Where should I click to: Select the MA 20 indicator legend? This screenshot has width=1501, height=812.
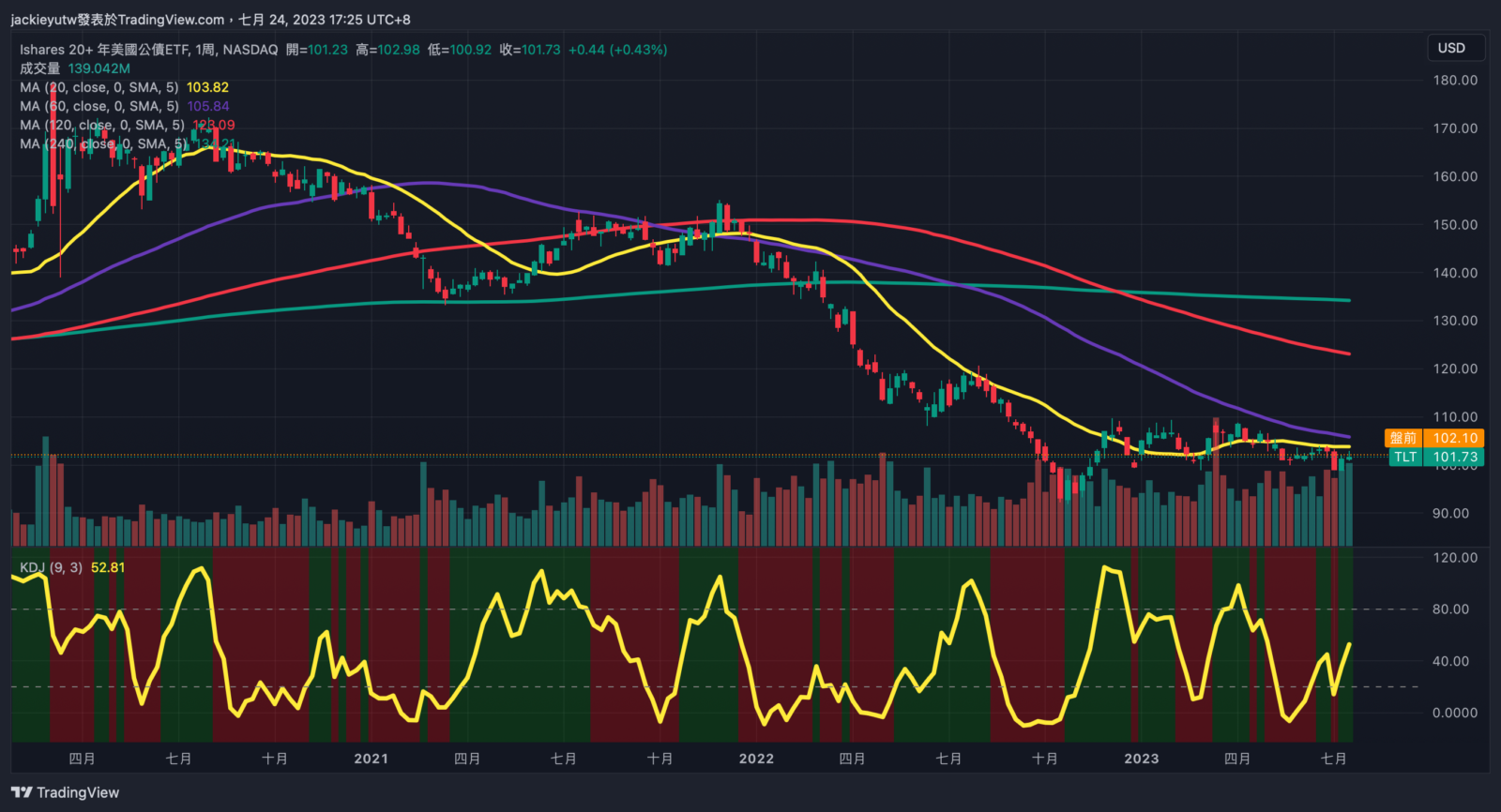coord(99,87)
